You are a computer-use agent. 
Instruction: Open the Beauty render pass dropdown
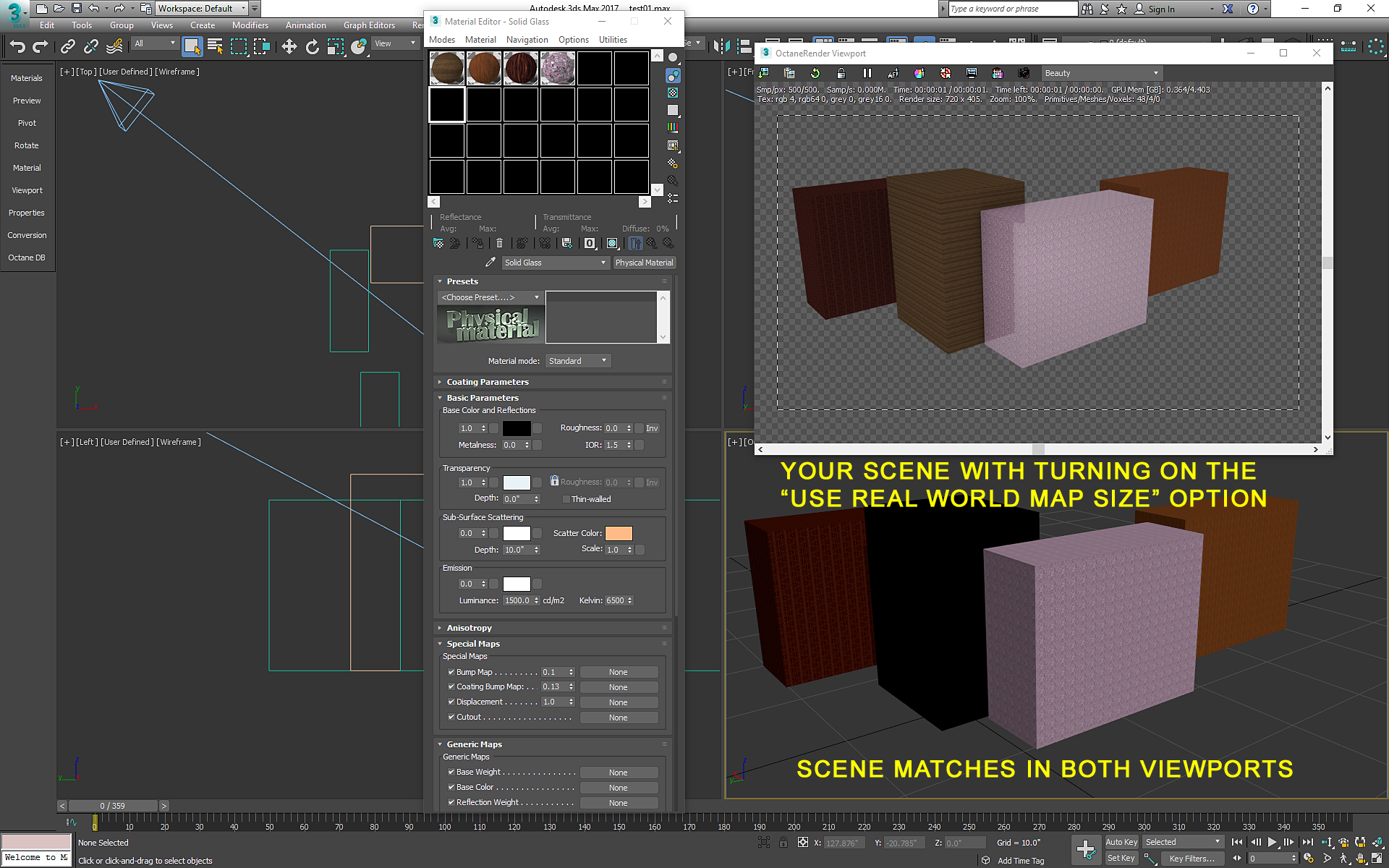coord(1100,73)
